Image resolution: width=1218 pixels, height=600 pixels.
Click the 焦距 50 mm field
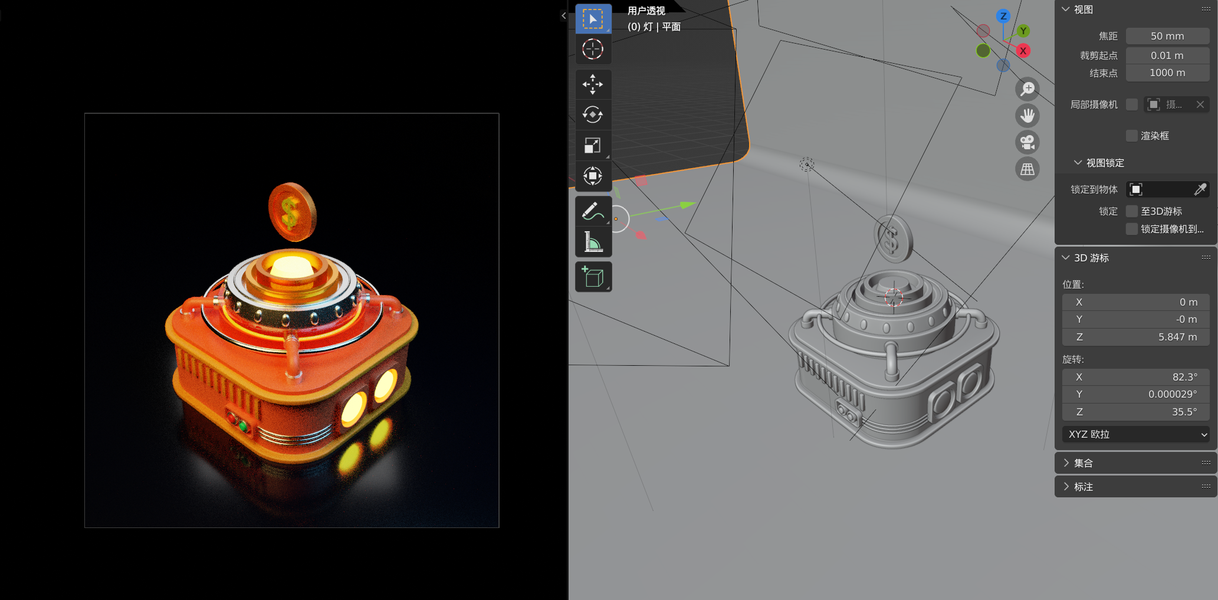[x=1167, y=36]
